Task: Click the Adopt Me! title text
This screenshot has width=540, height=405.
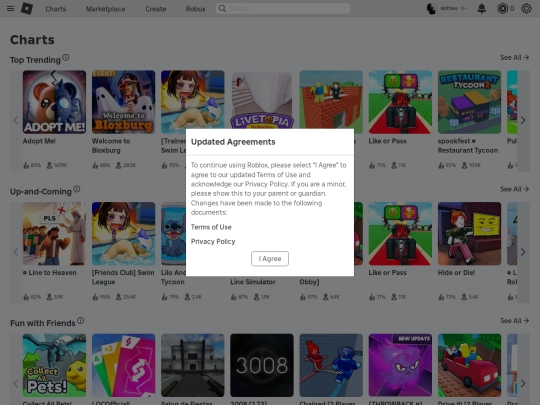Action: 39,141
